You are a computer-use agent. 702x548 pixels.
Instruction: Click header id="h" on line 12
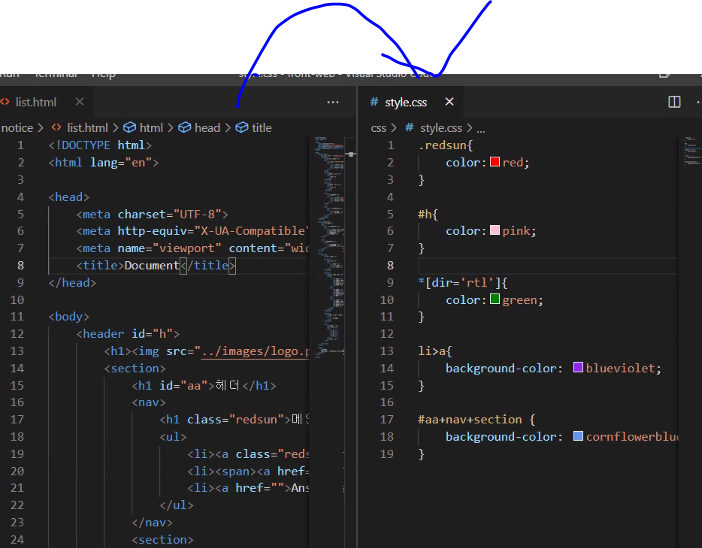tap(128, 334)
